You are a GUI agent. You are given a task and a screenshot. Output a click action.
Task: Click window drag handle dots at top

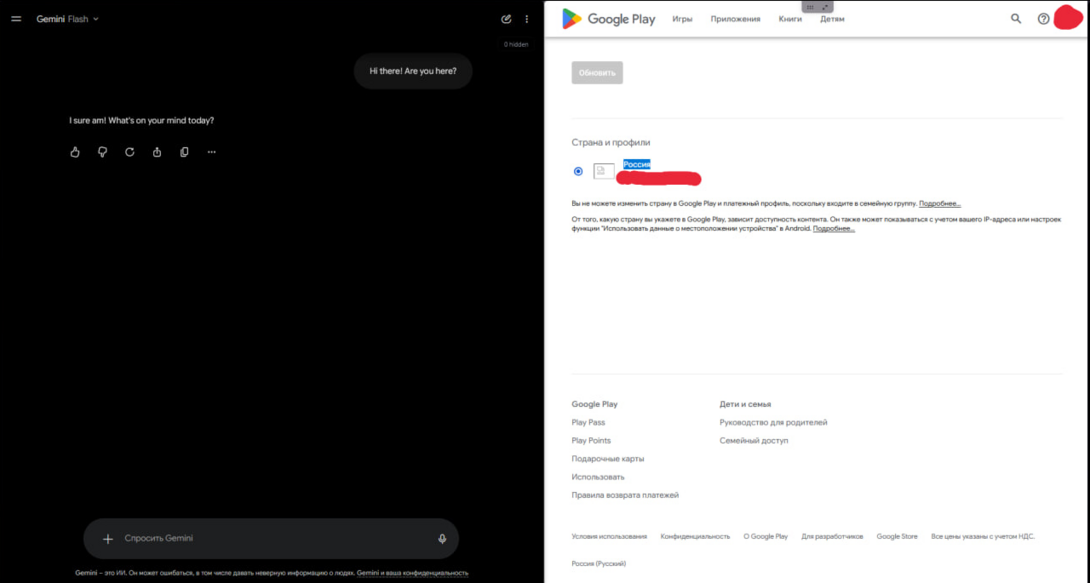point(810,7)
